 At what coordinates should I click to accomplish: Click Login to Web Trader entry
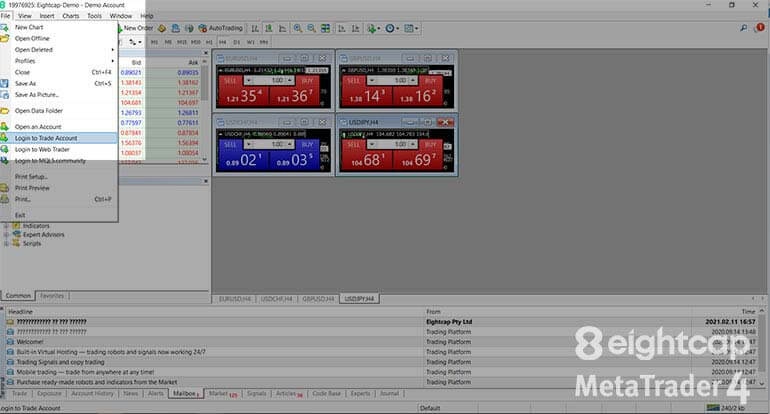[59, 149]
